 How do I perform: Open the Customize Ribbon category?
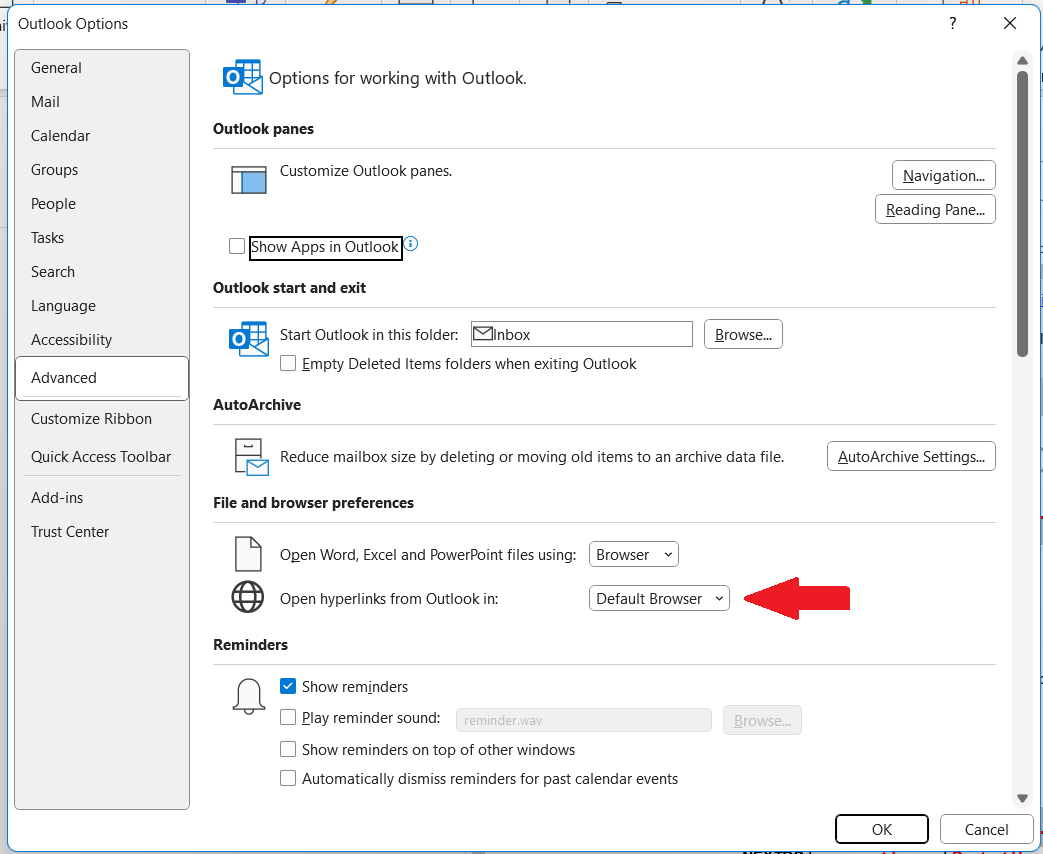pyautogui.click(x=102, y=418)
